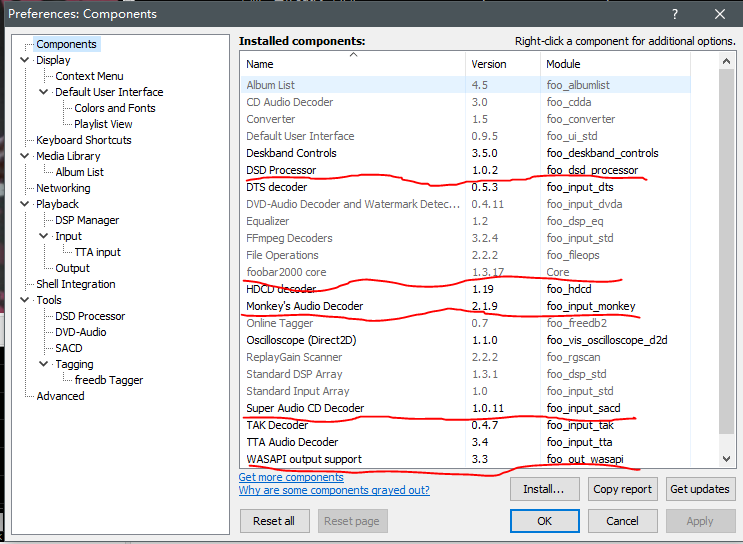Sort components by Name column header
Screen dimensions: 743x544
coord(350,64)
